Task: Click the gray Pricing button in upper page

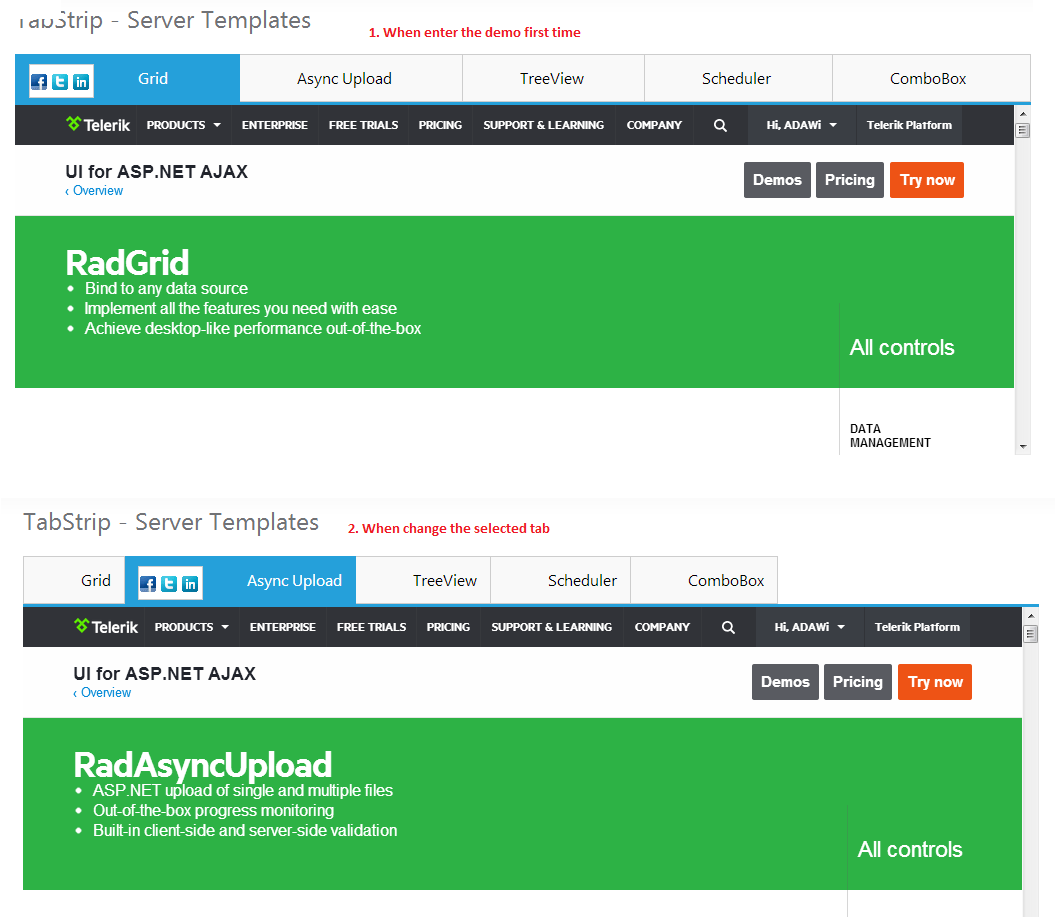Action: point(850,180)
